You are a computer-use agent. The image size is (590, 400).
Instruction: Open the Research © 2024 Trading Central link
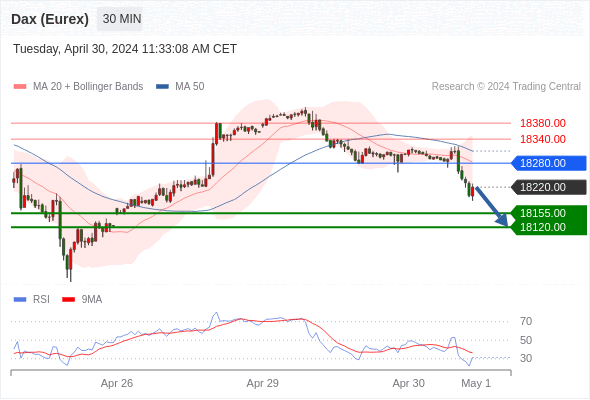(x=506, y=87)
